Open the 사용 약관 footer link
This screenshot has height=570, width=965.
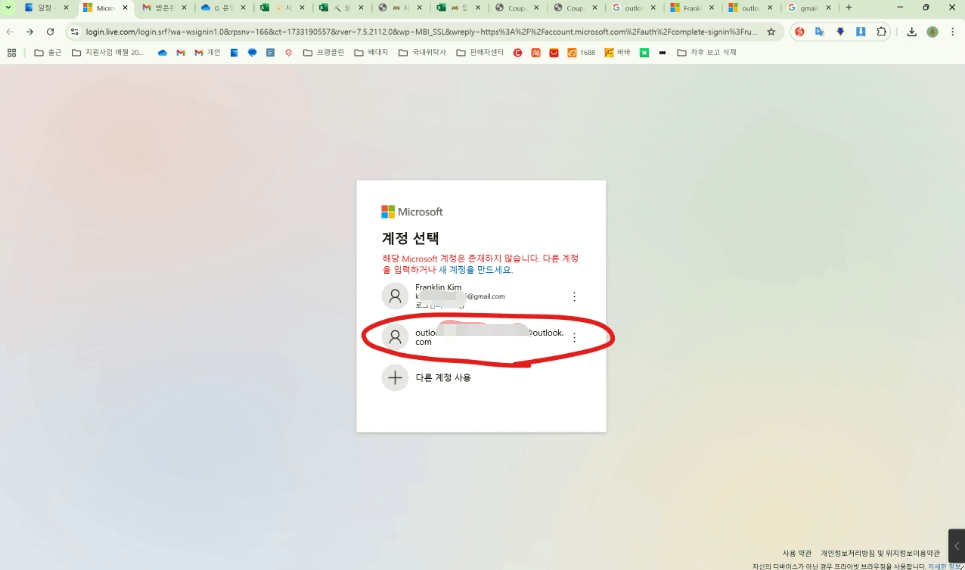pyautogui.click(x=797, y=553)
